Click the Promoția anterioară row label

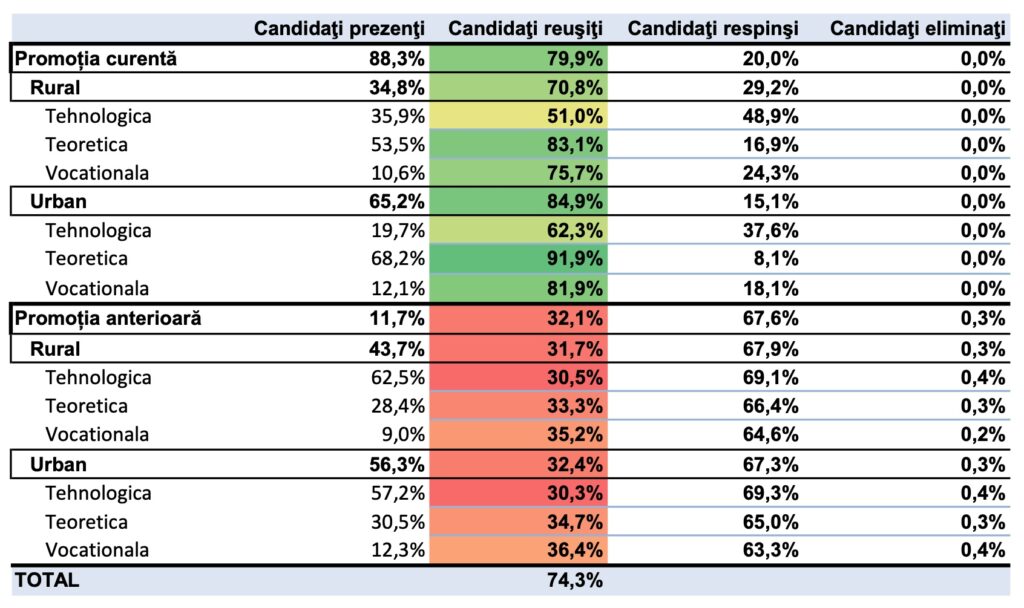[x=107, y=319]
